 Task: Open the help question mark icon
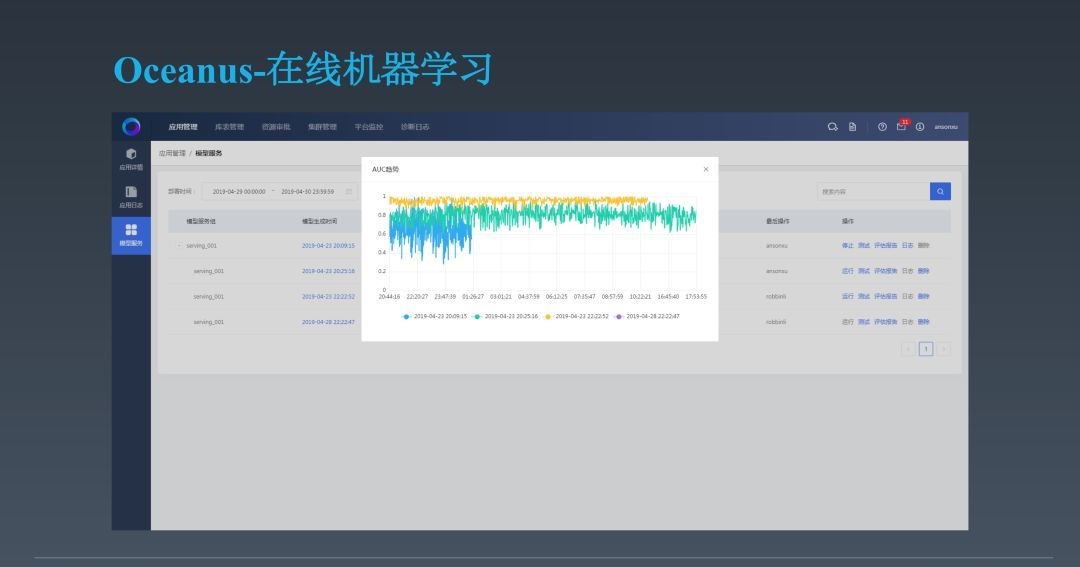(x=882, y=127)
